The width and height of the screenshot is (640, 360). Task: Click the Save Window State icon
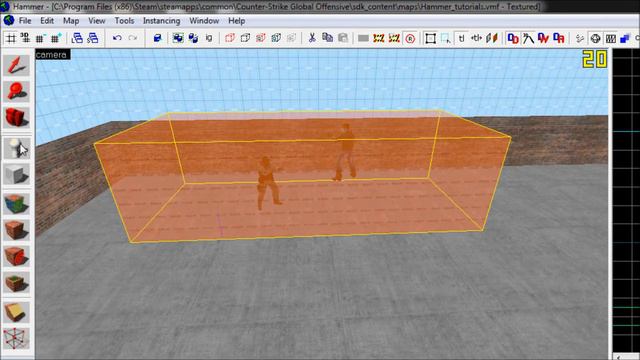click(x=93, y=38)
